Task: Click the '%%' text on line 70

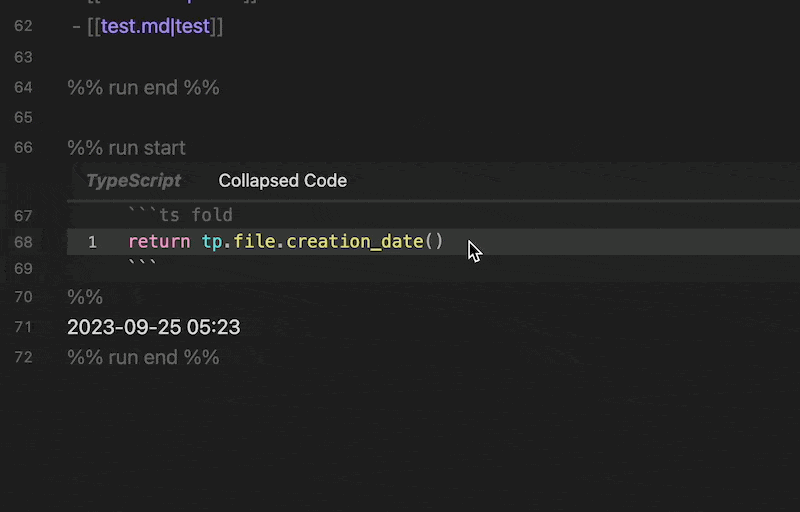Action: 85,297
